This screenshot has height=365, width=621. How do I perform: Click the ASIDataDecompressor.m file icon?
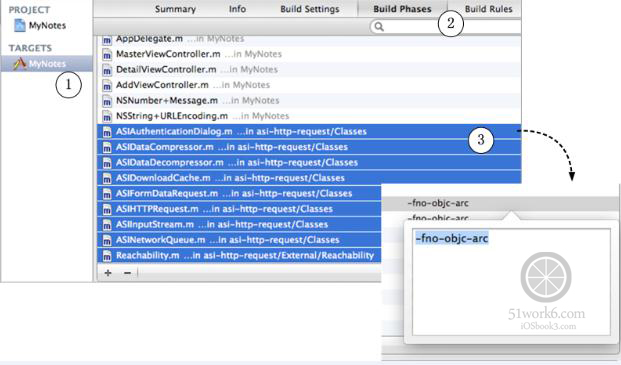point(107,162)
